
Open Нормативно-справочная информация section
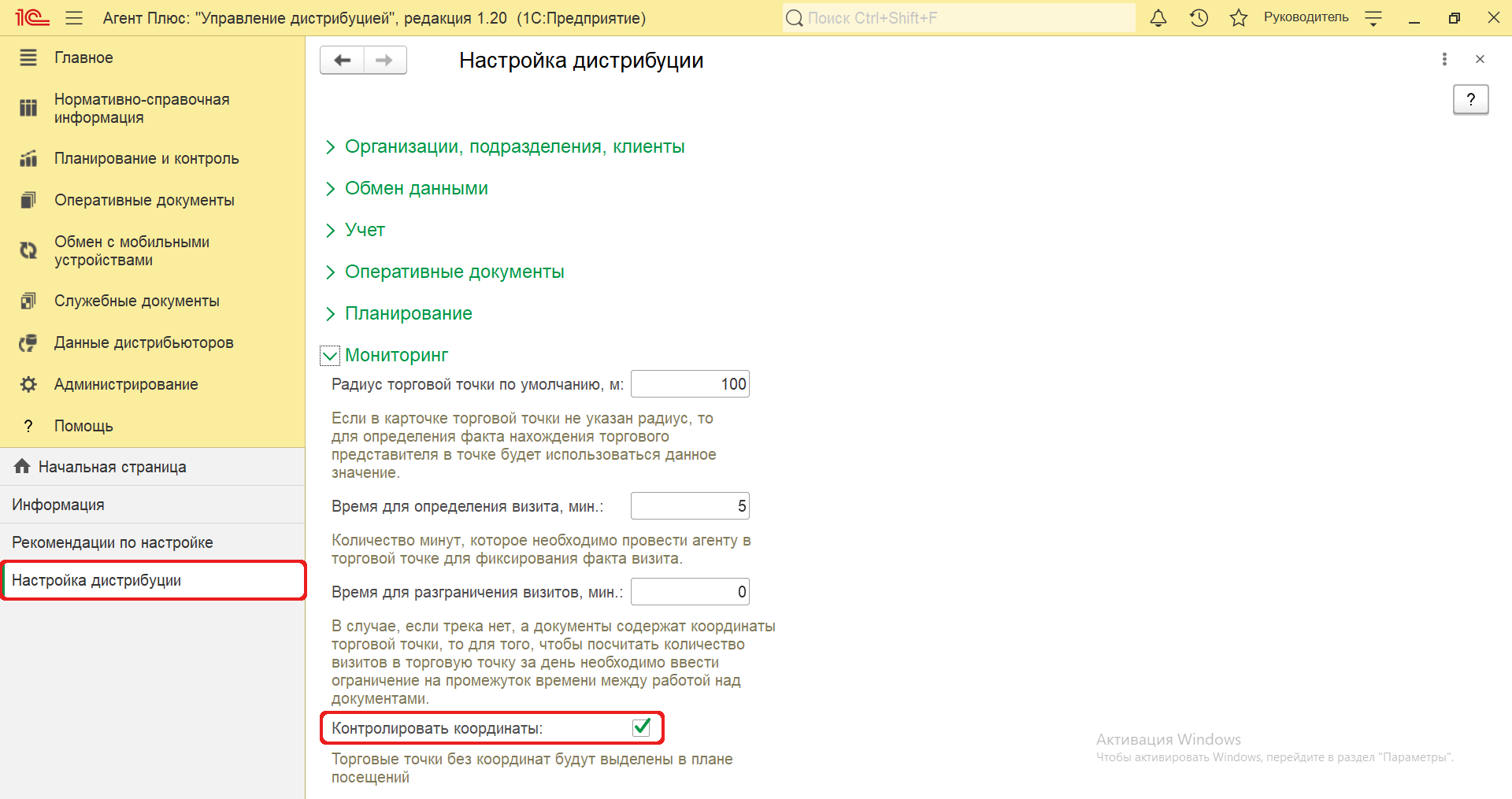point(142,108)
